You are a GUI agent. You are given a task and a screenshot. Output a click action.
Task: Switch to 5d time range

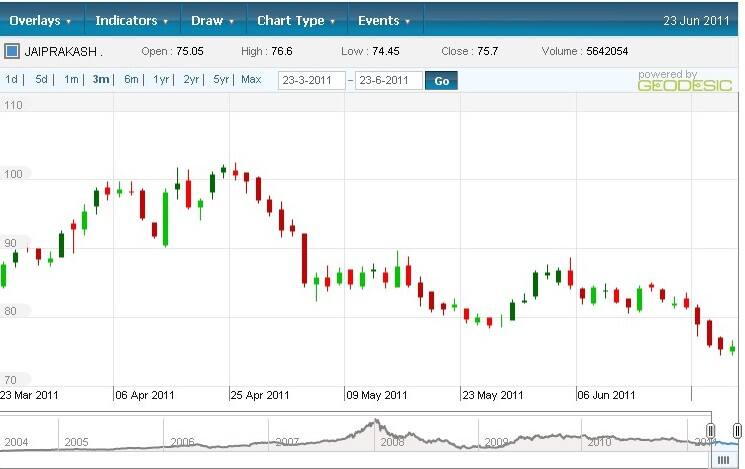point(41,80)
